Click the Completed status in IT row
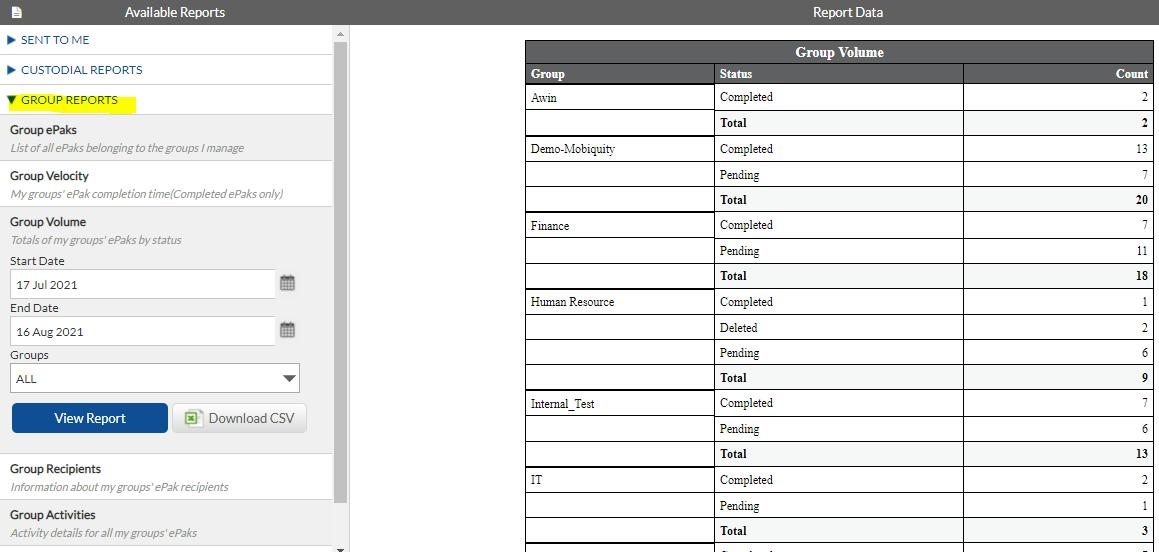 point(839,480)
